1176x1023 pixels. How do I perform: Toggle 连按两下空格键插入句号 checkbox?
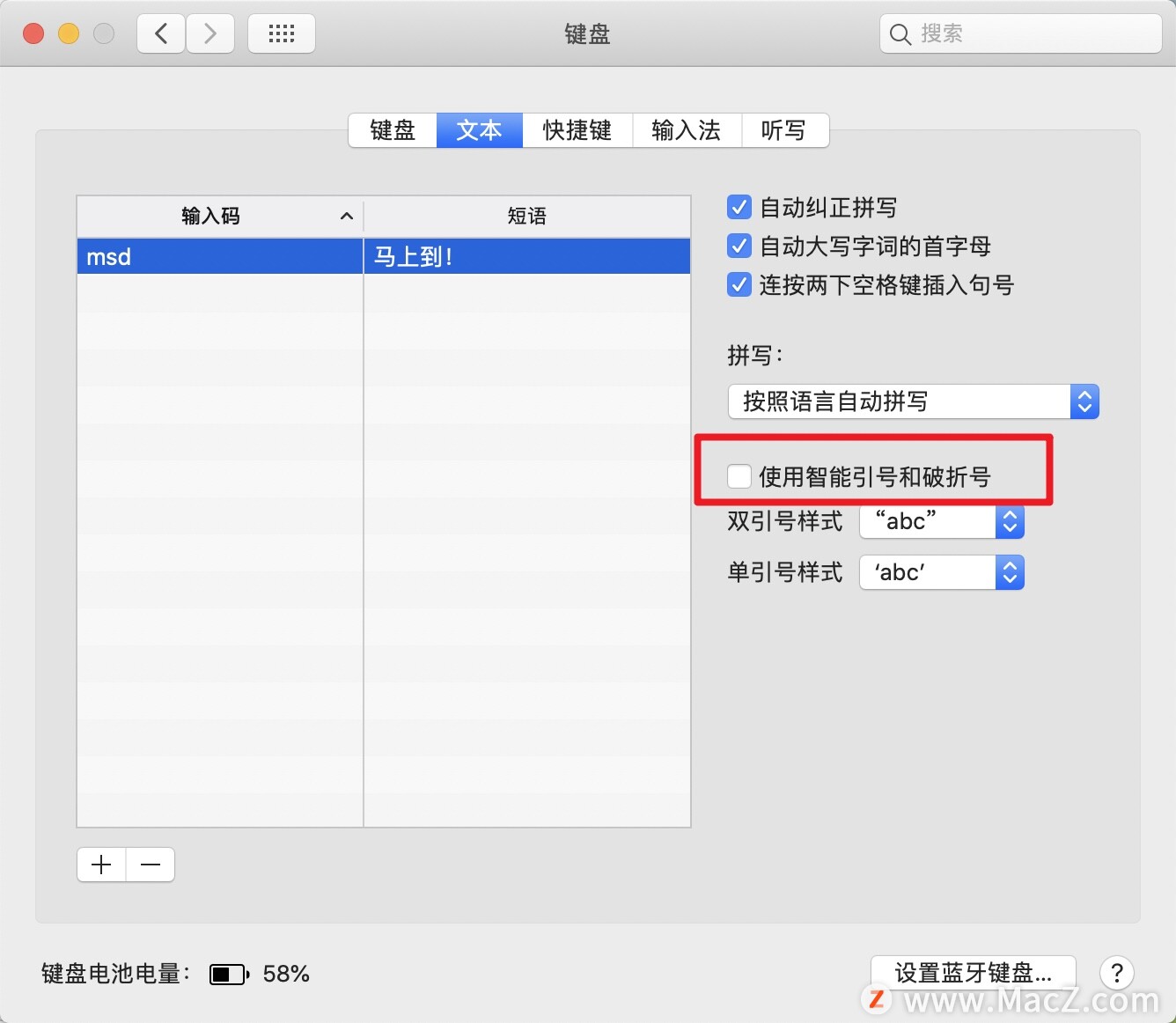739,284
